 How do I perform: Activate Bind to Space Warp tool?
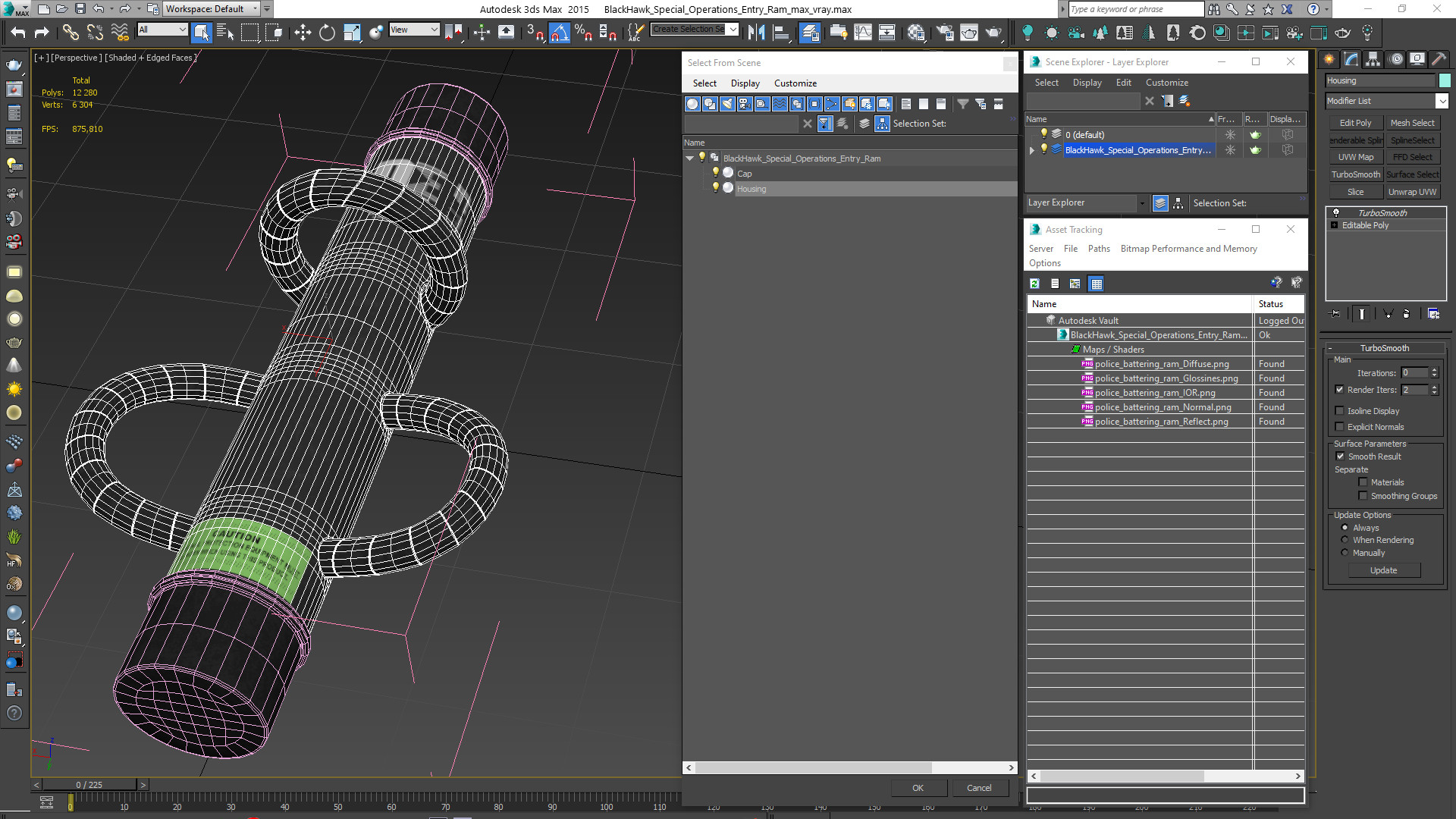click(x=120, y=32)
